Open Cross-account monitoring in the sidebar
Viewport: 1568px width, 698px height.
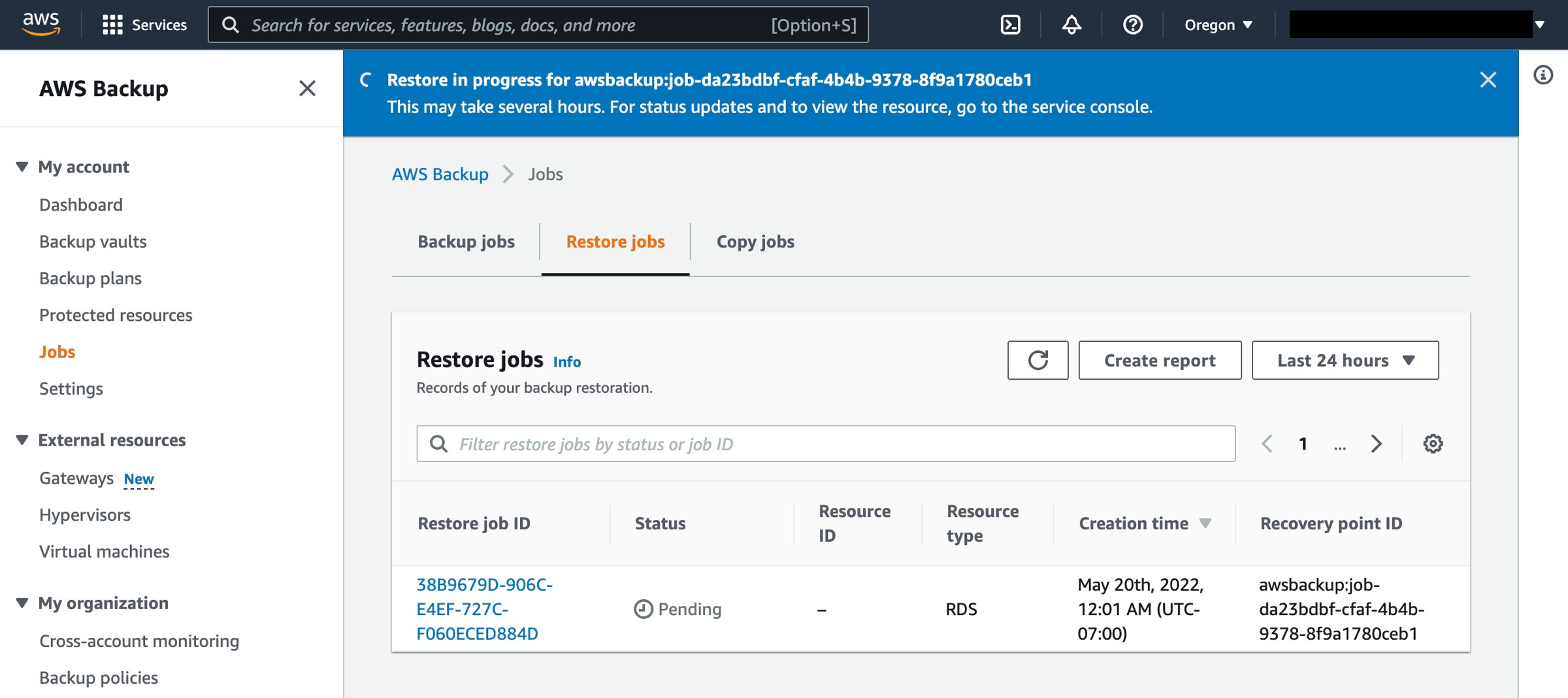pyautogui.click(x=139, y=640)
